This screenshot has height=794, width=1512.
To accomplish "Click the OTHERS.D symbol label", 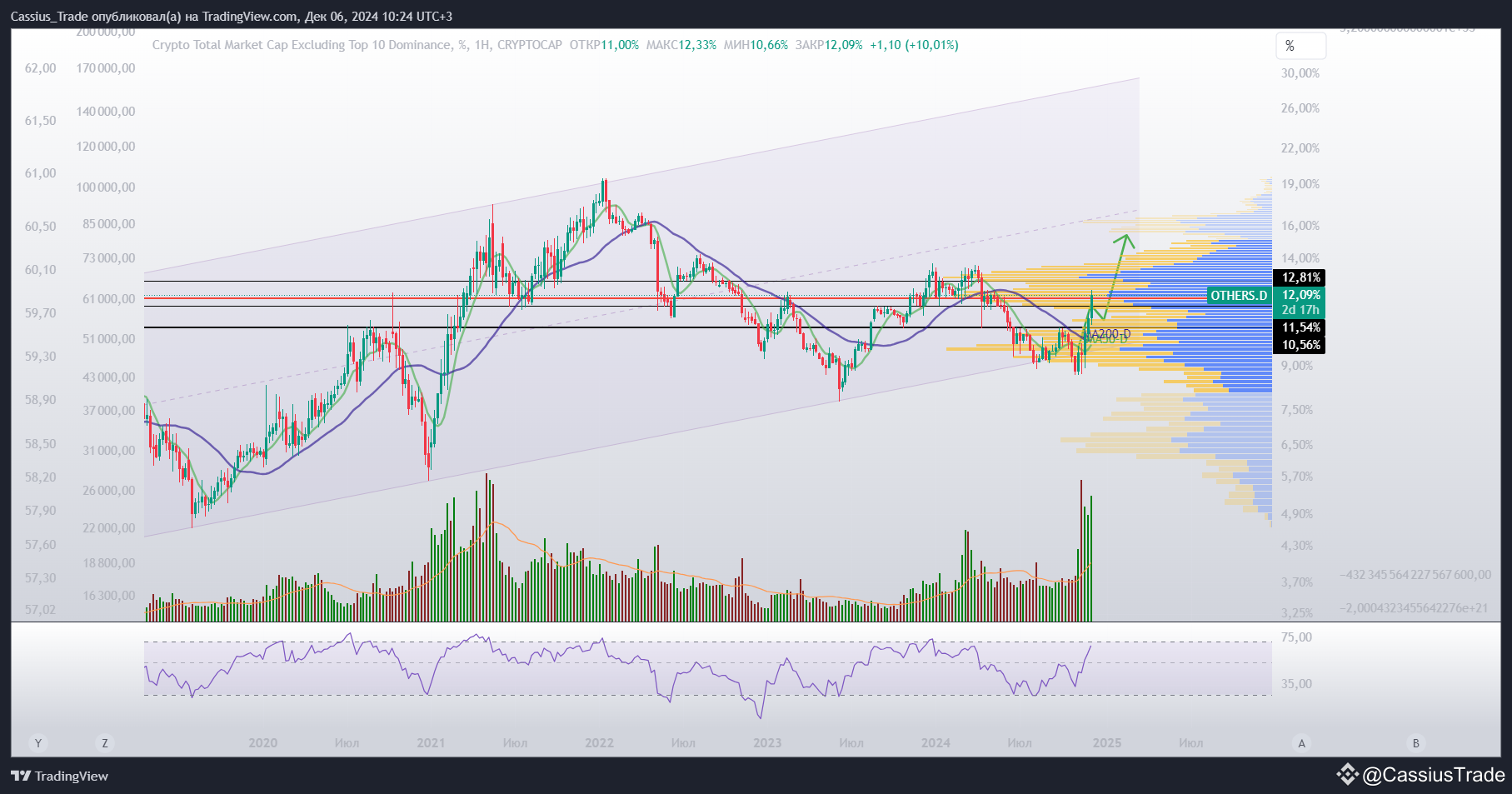I will click(x=1239, y=296).
